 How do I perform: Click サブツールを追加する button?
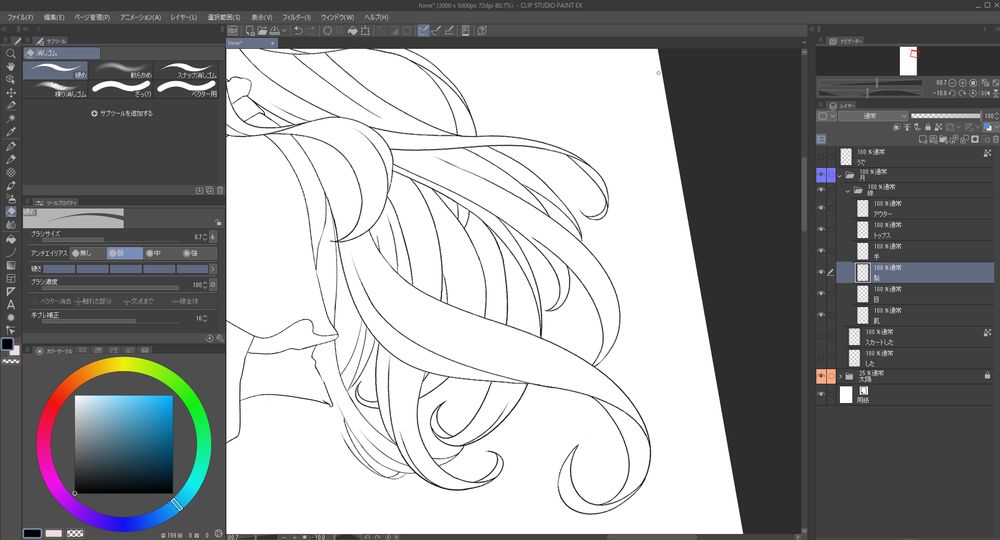click(121, 114)
